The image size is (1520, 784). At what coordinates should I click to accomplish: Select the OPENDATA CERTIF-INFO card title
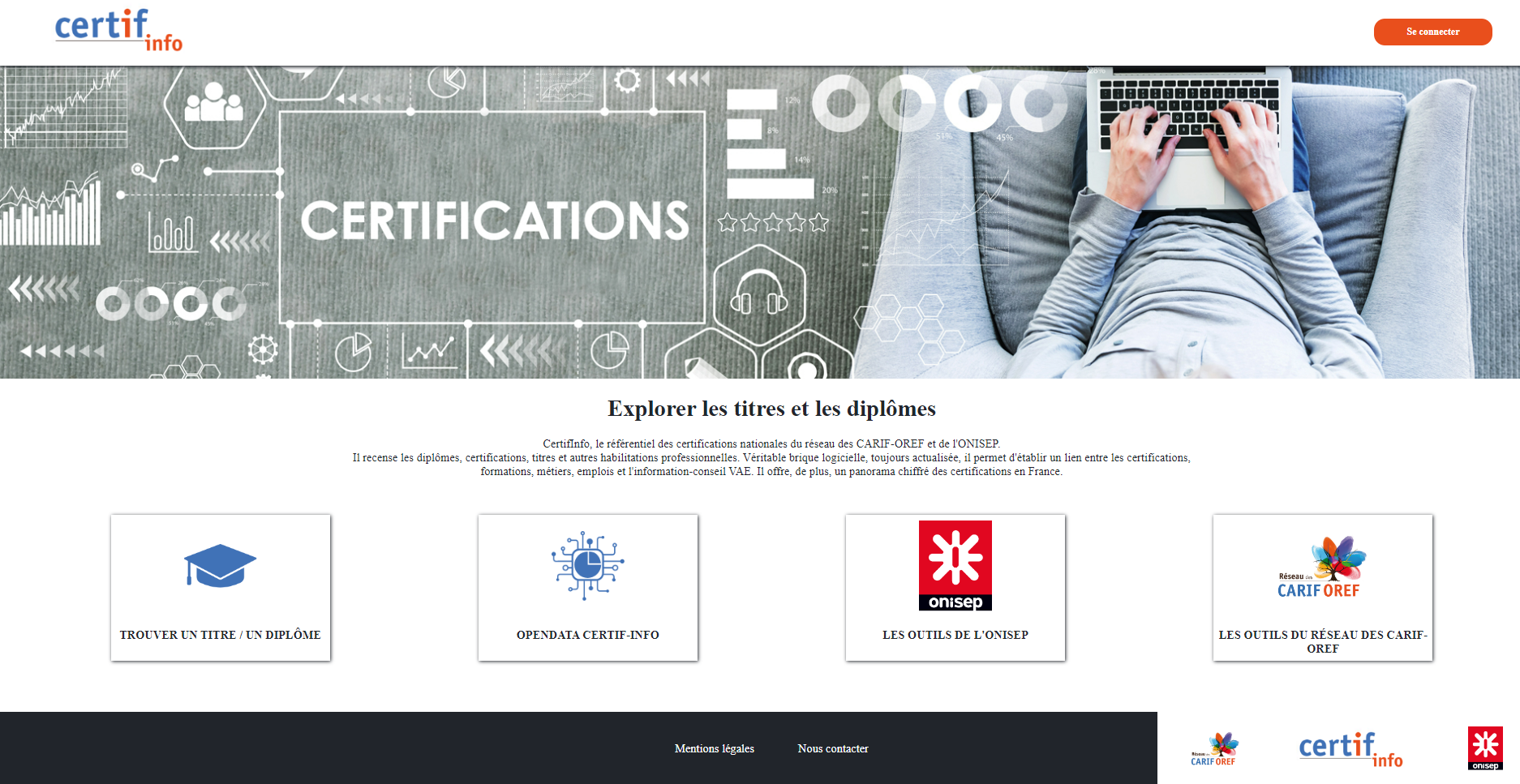click(x=587, y=635)
